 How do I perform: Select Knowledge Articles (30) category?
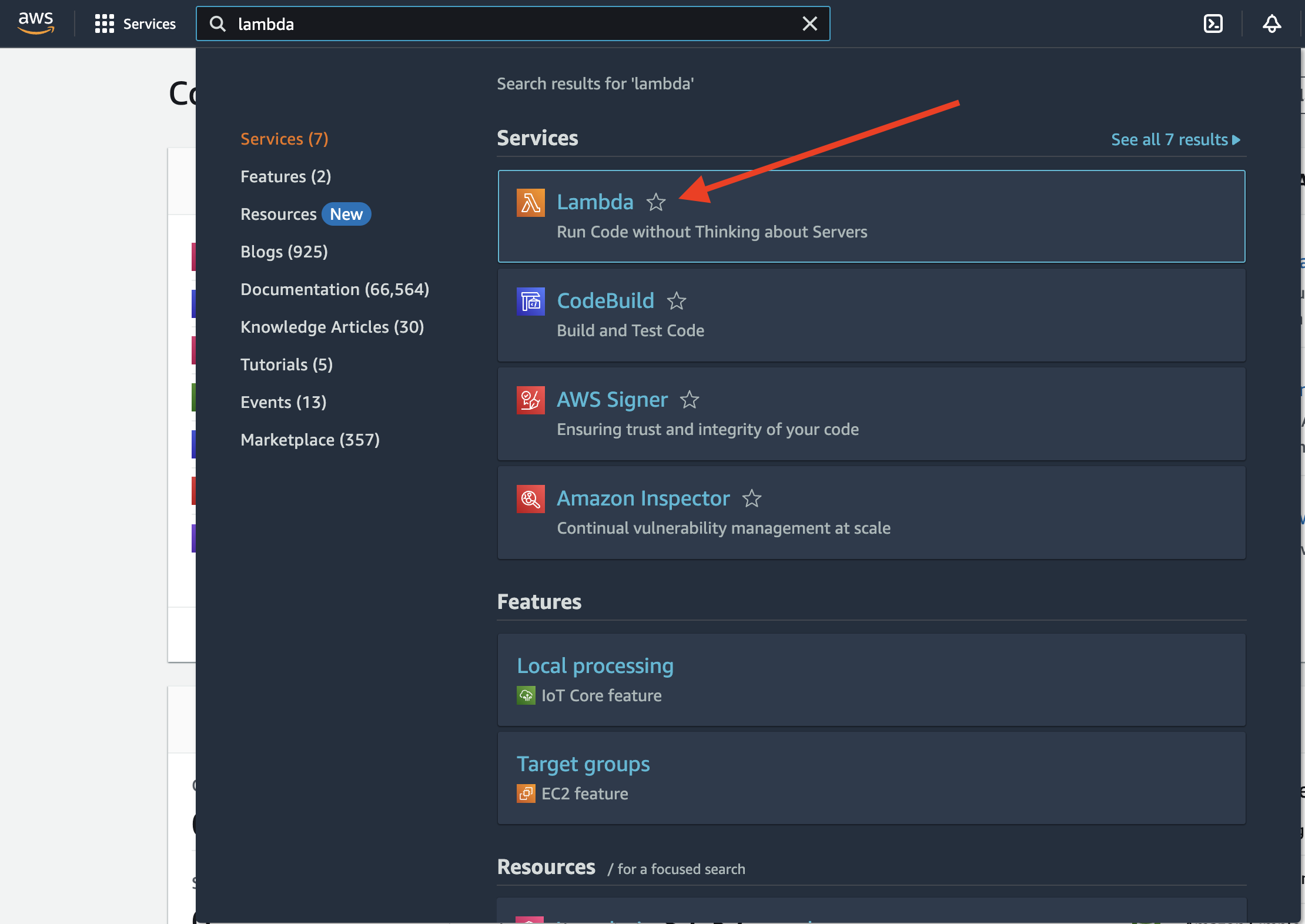332,327
